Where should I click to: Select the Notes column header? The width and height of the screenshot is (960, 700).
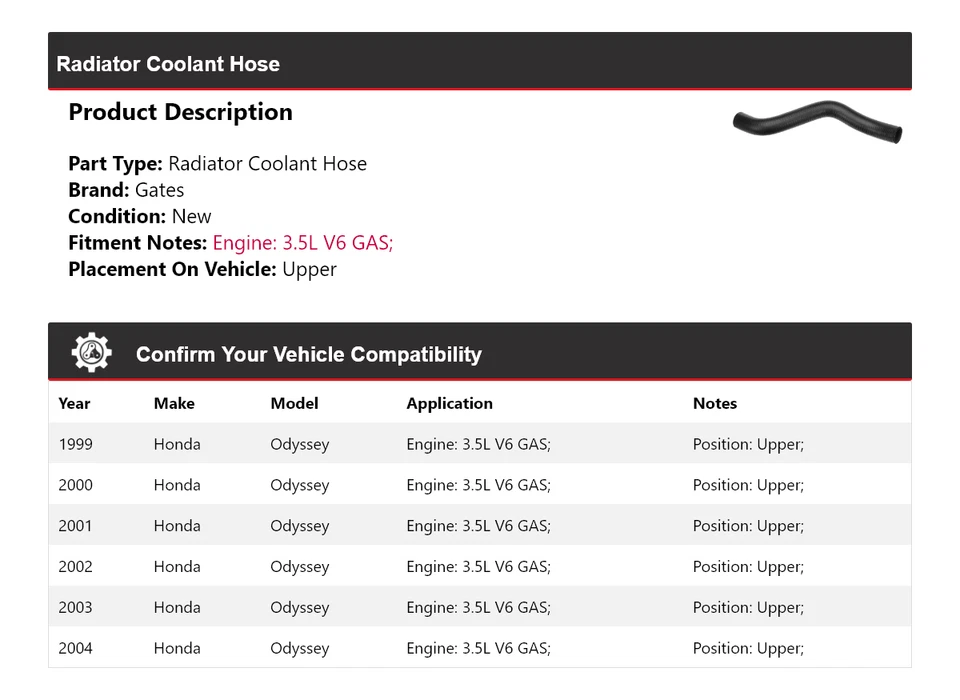[x=714, y=404]
